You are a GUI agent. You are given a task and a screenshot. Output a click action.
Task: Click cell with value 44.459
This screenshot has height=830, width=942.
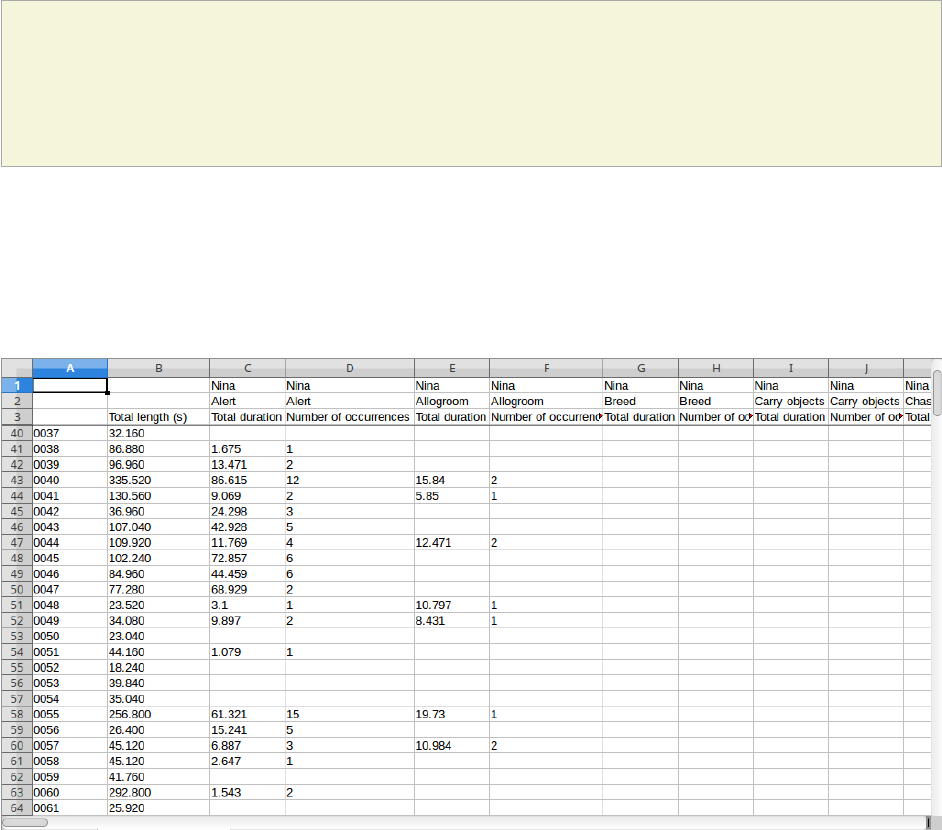coord(248,574)
